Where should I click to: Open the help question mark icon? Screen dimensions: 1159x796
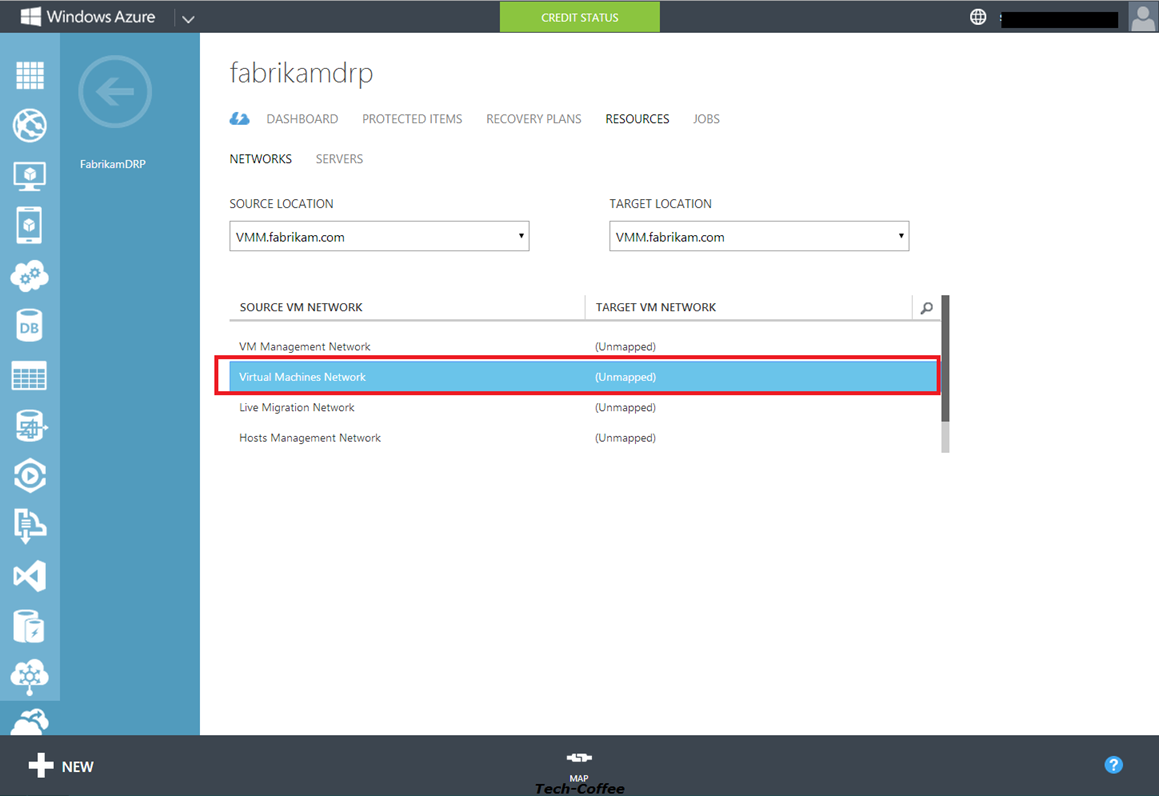1113,765
